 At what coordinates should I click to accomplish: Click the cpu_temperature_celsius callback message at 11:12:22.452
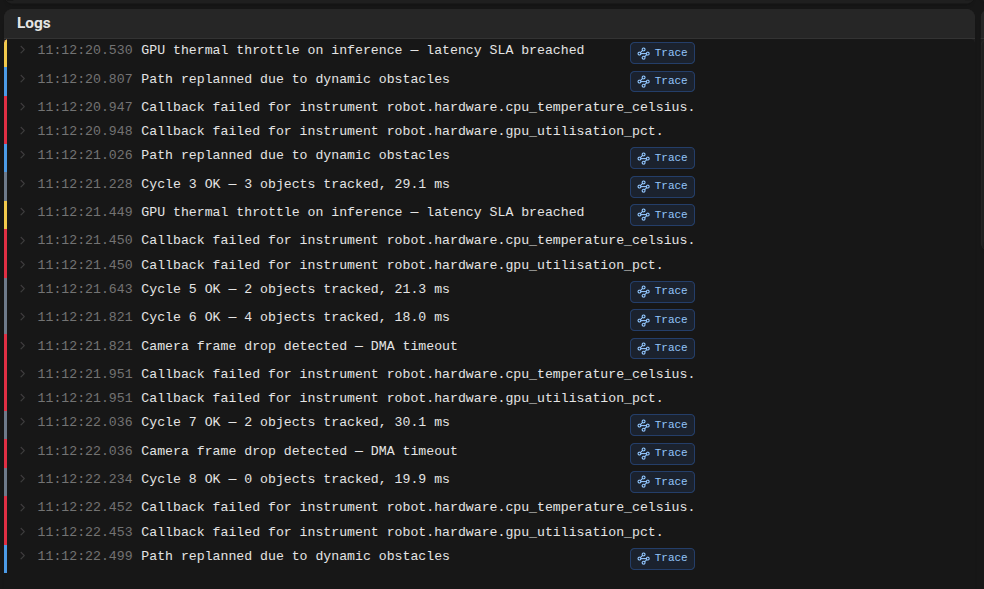click(x=418, y=507)
